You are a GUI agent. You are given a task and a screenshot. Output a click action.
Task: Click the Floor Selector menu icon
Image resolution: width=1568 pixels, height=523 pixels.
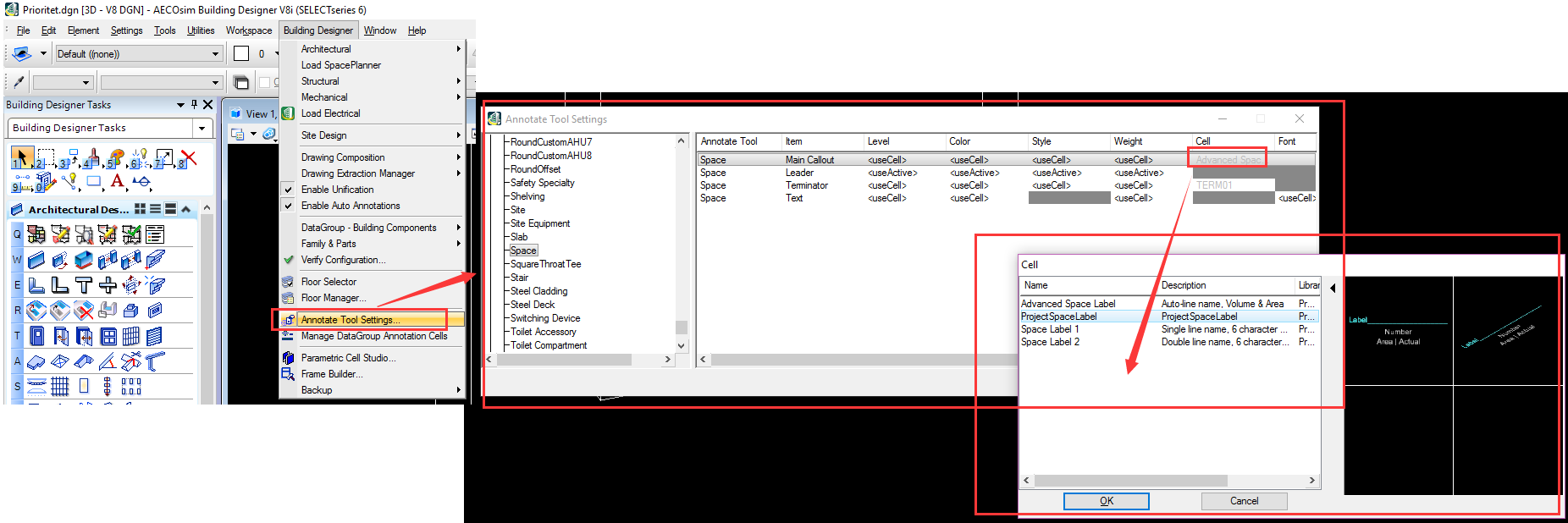point(288,282)
